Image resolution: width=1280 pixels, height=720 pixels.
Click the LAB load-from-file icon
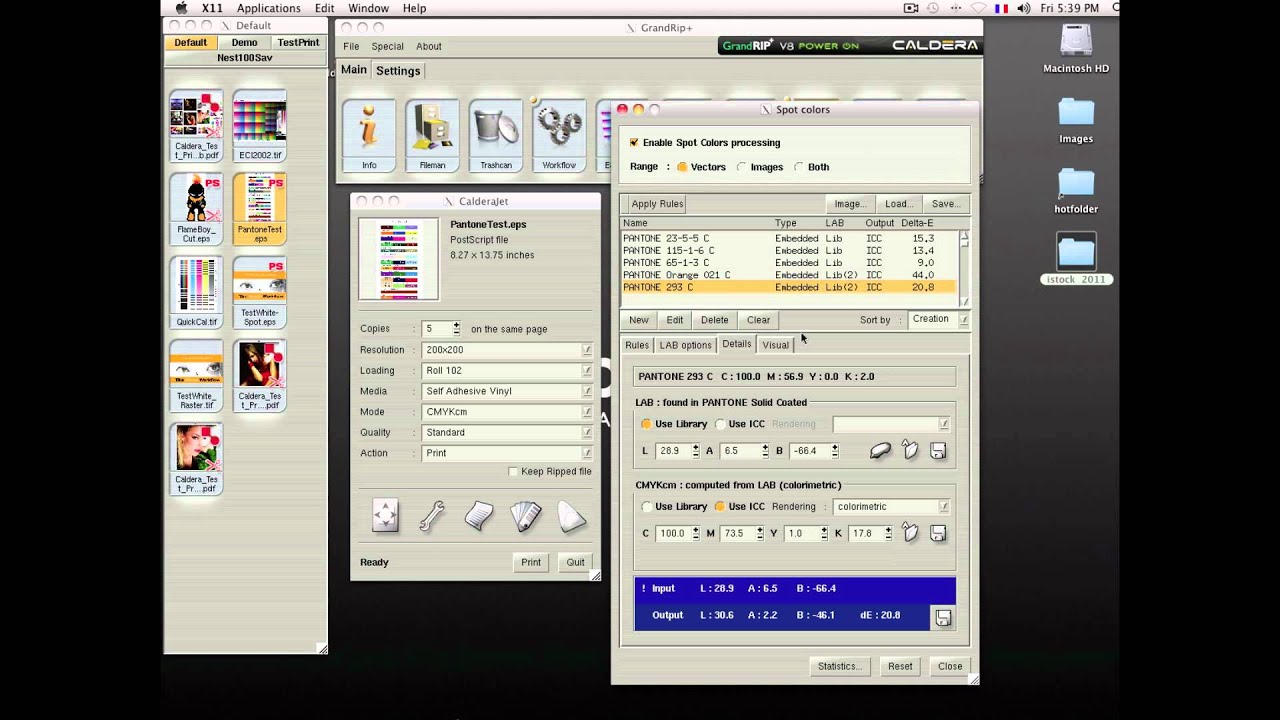point(910,451)
